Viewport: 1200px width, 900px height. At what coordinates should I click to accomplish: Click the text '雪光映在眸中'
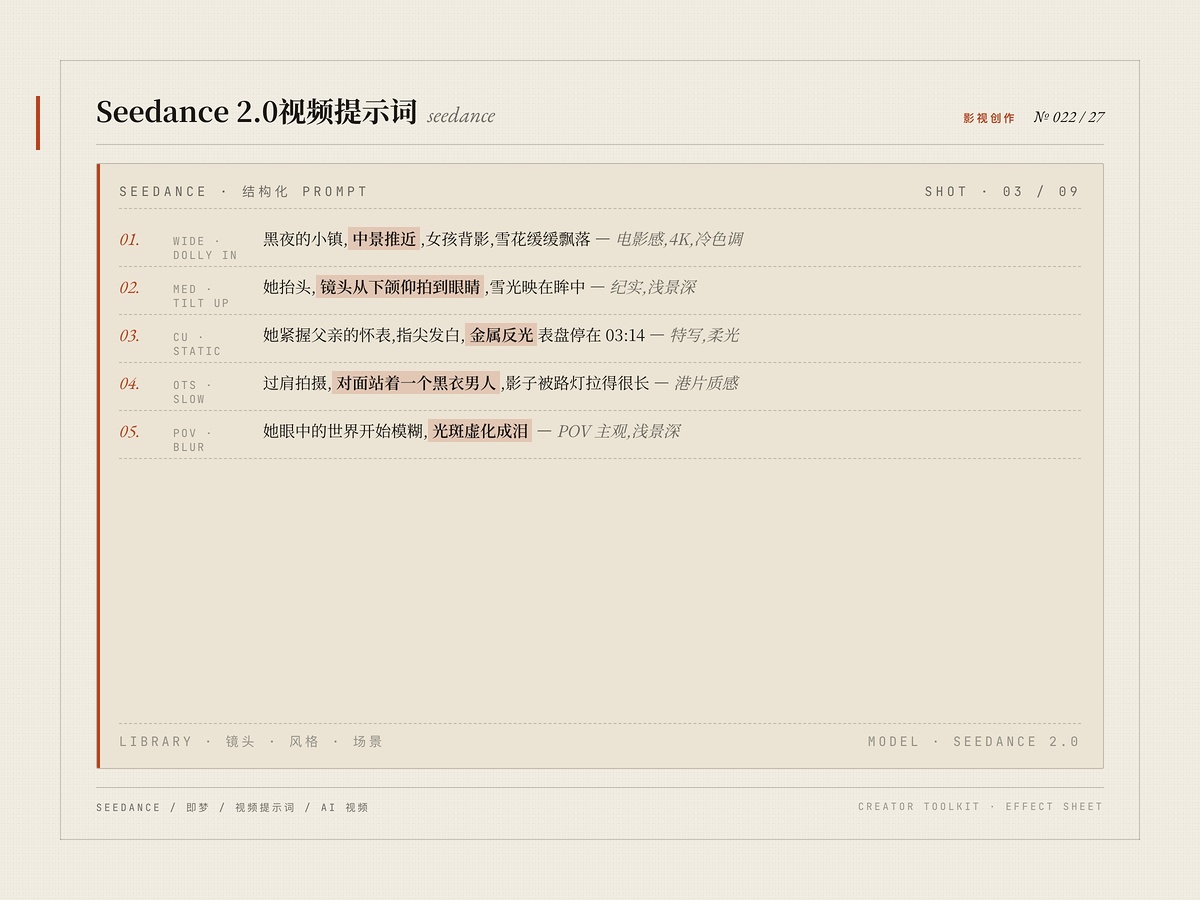(537, 287)
